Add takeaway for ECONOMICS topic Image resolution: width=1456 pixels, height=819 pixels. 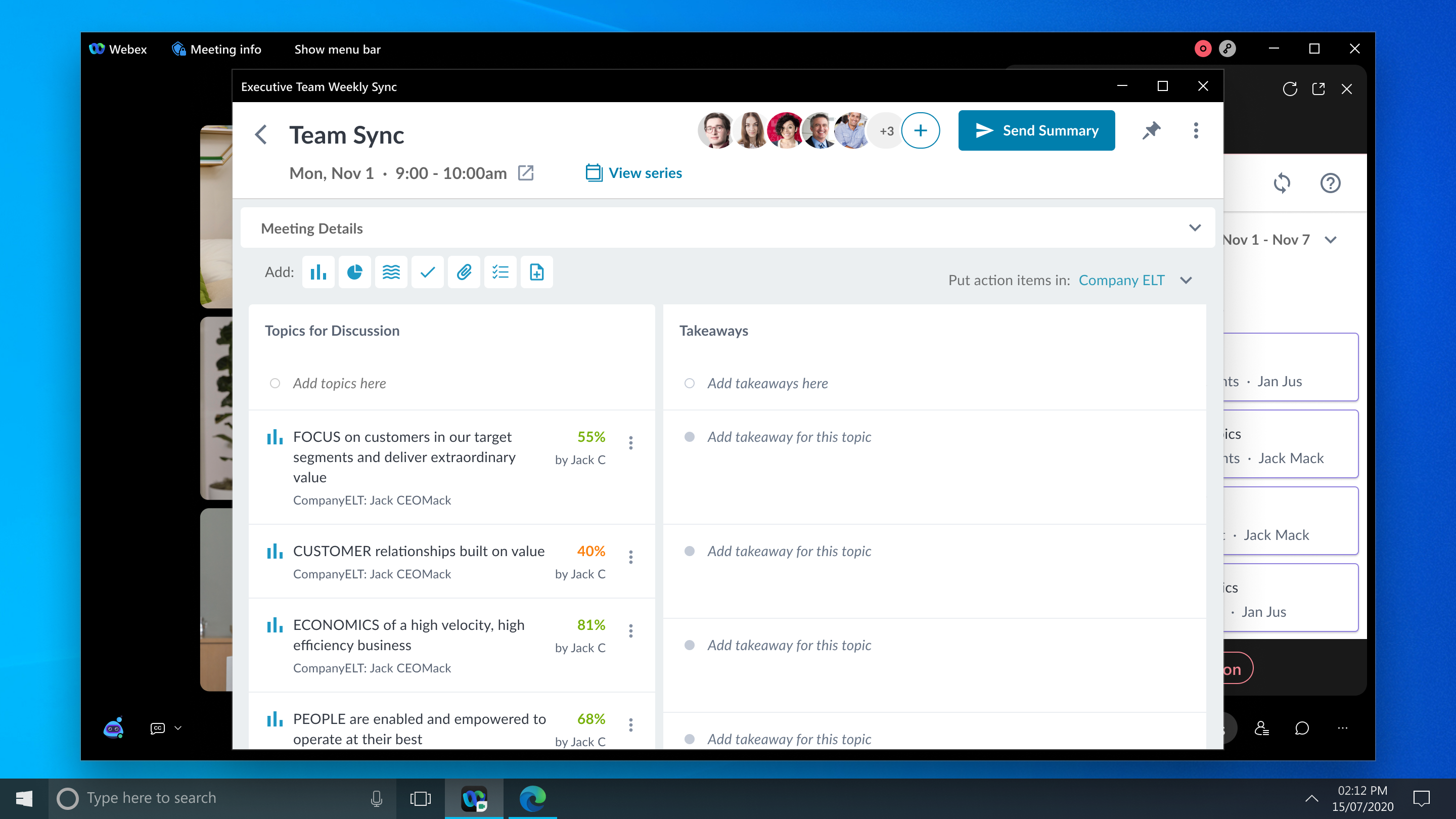tap(789, 646)
